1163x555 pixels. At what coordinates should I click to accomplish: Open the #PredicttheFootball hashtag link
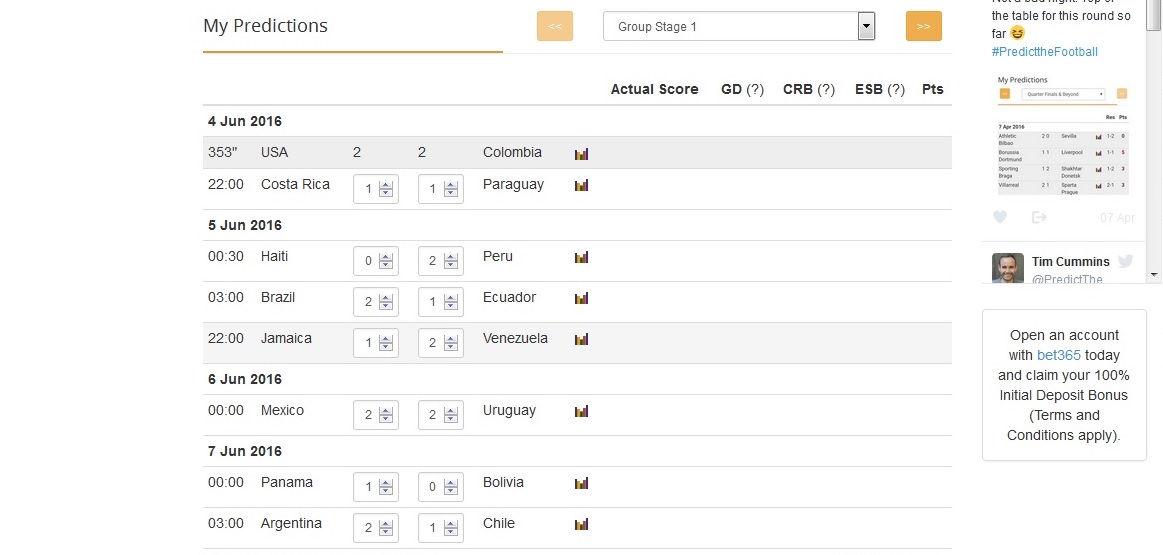click(x=1044, y=51)
